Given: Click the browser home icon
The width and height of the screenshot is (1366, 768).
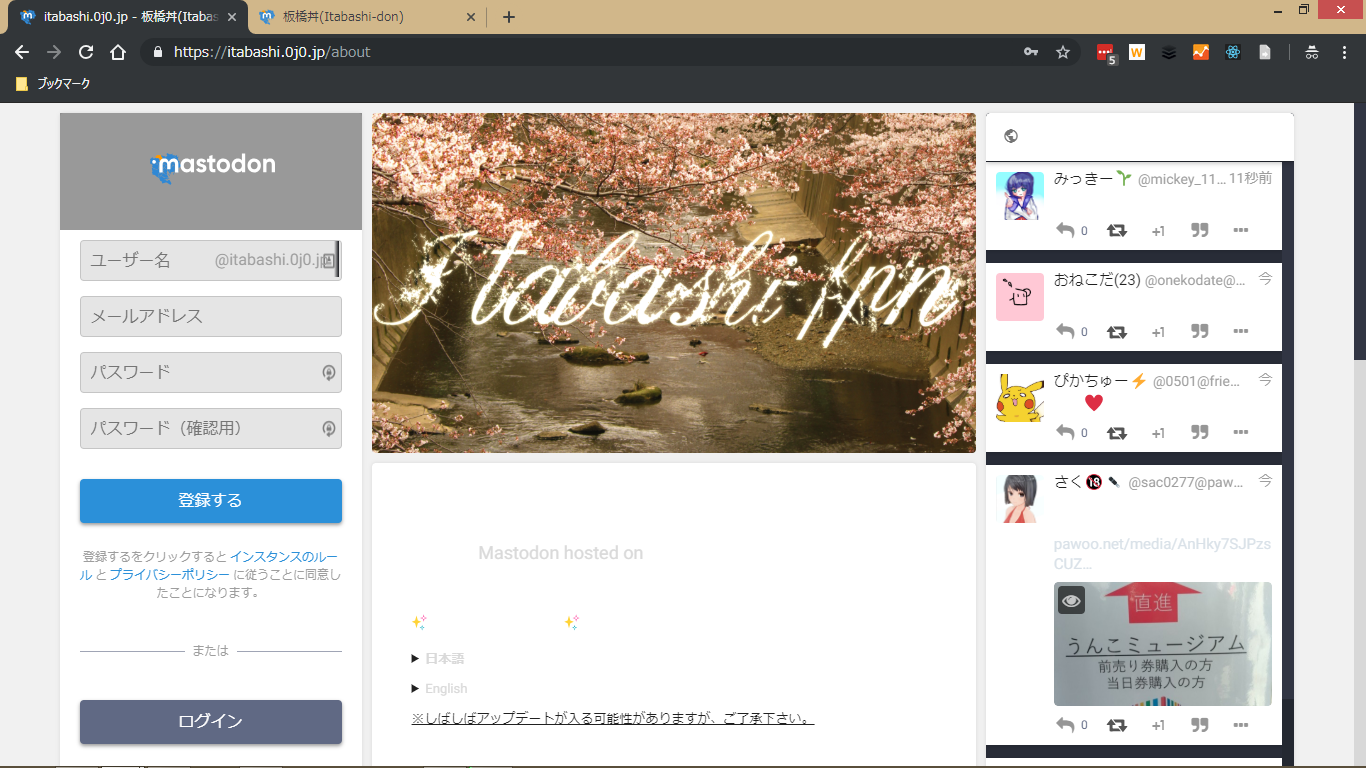Looking at the screenshot, I should coord(118,52).
